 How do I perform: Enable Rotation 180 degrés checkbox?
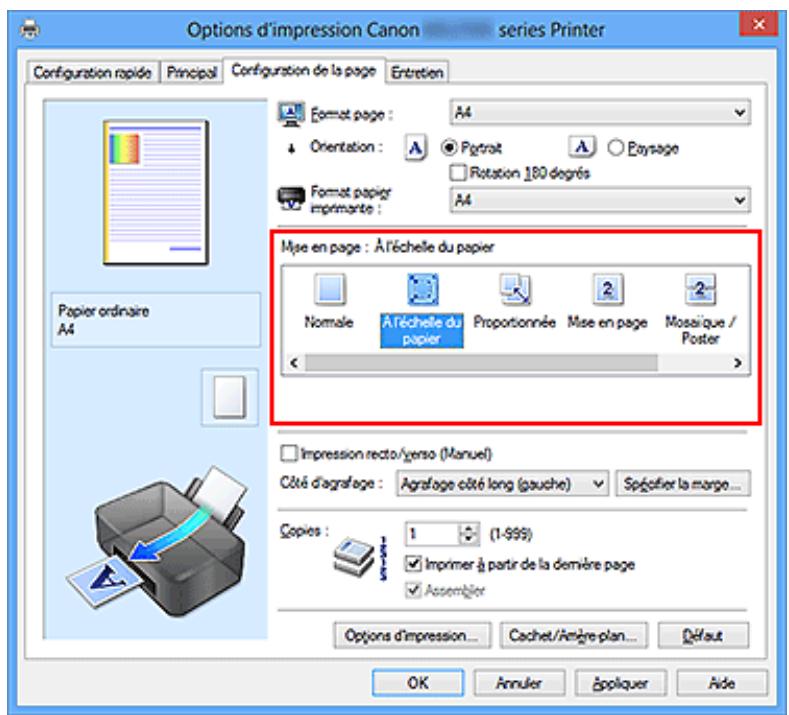pos(457,173)
